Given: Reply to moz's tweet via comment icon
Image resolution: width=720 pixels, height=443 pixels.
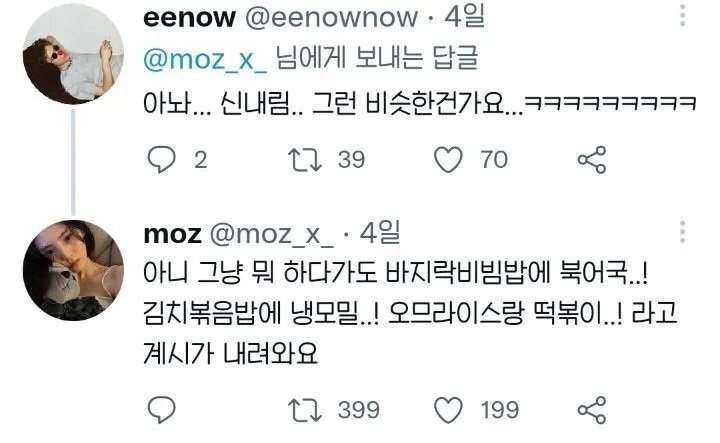Looking at the screenshot, I should pyautogui.click(x=161, y=409).
